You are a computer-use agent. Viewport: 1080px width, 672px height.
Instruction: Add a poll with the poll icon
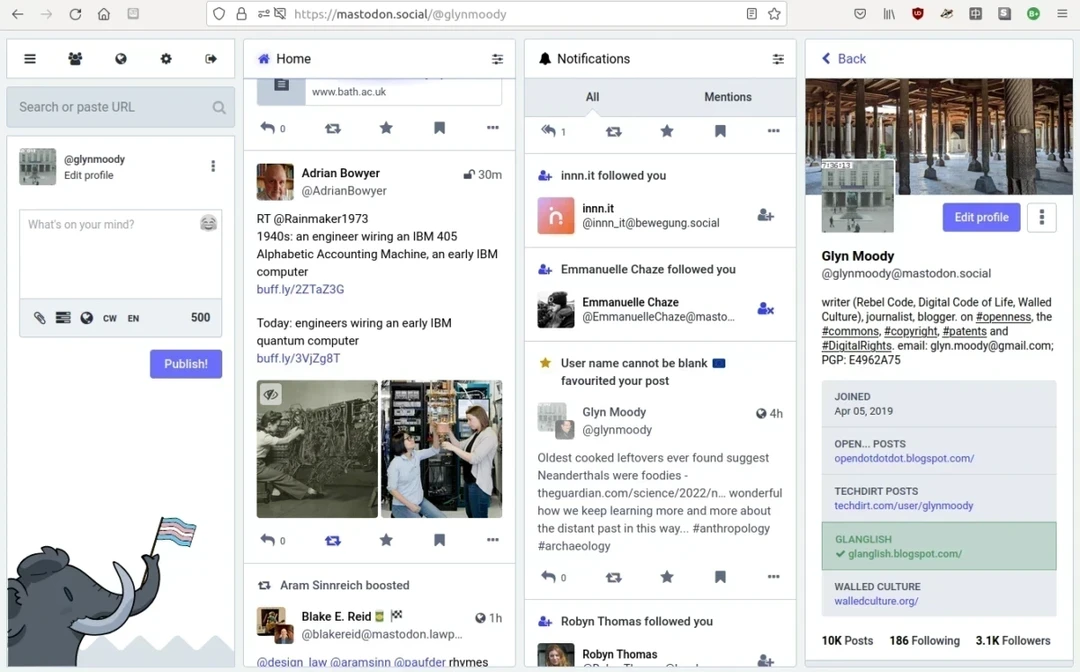[63, 317]
